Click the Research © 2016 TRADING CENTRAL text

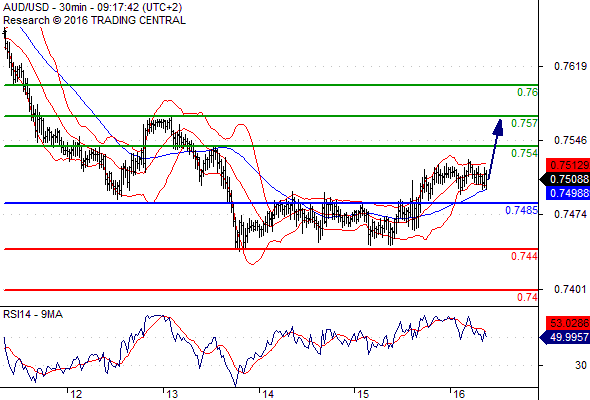point(94,20)
